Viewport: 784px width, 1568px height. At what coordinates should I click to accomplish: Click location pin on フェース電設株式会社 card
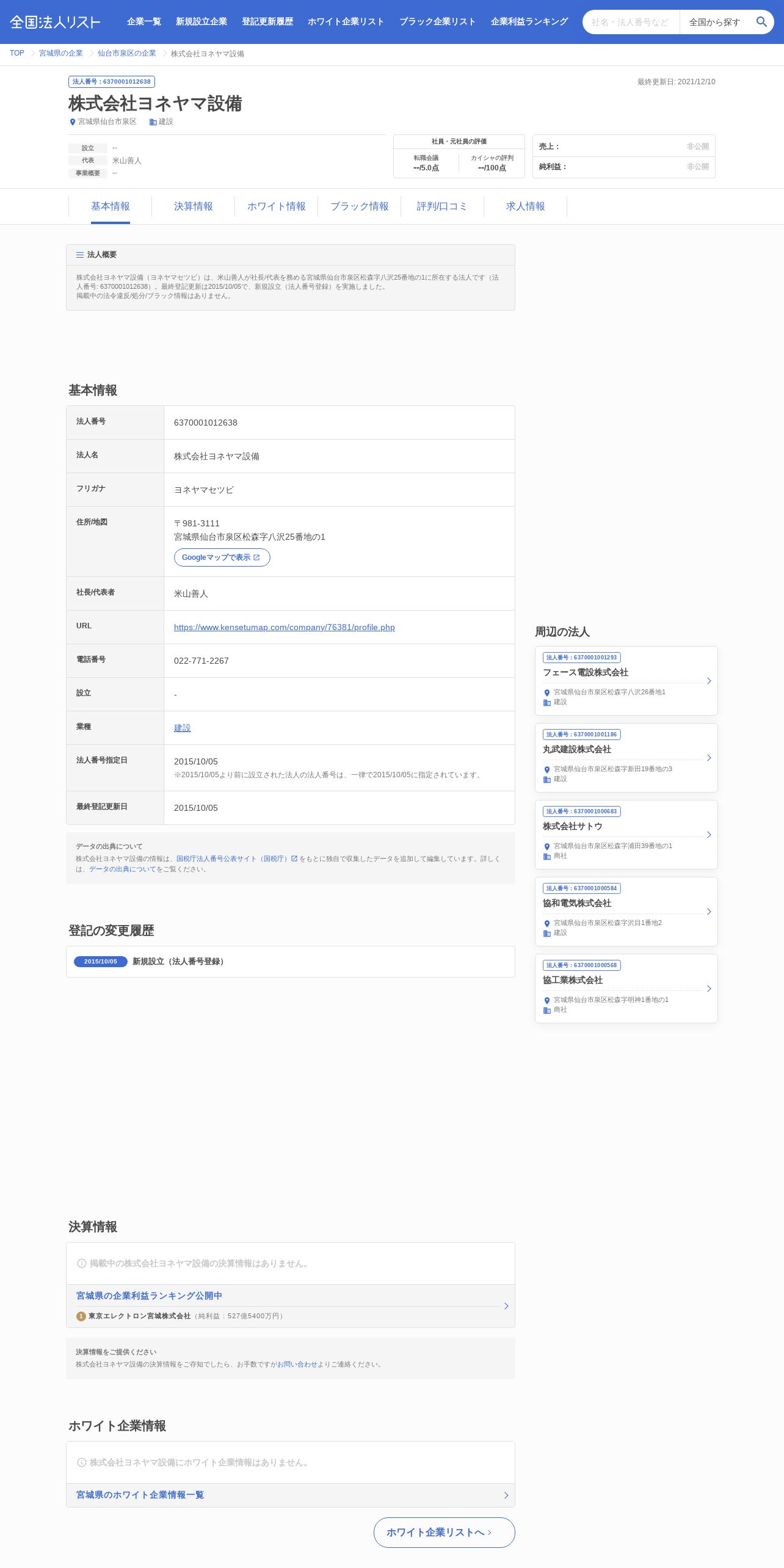click(x=547, y=692)
